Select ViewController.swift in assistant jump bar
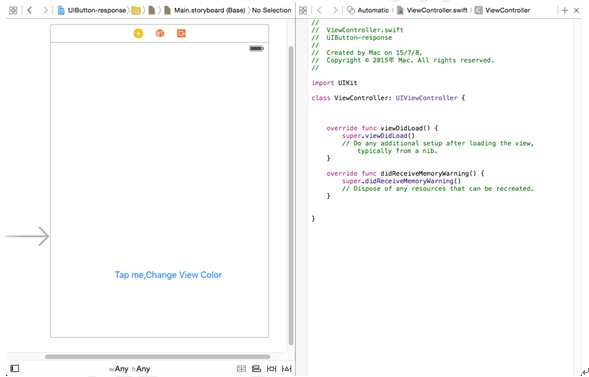Image resolution: width=589 pixels, height=377 pixels. point(432,11)
